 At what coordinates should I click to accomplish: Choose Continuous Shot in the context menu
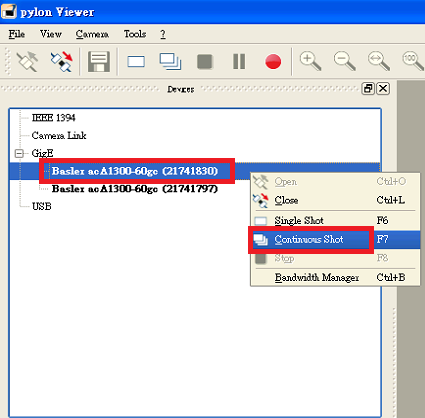pos(335,239)
